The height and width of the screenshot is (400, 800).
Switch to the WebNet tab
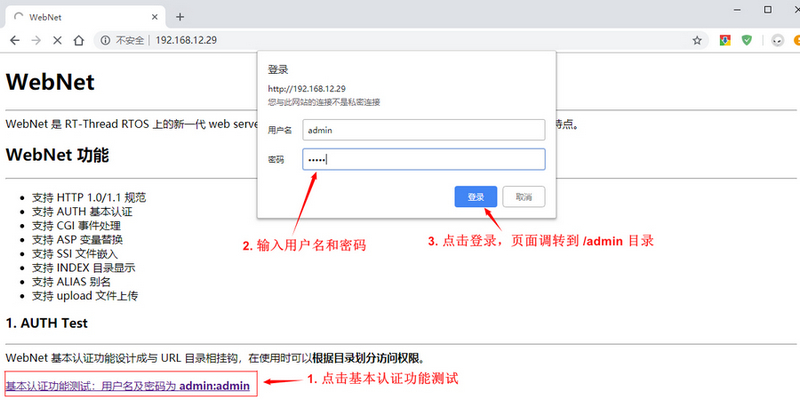(80, 17)
